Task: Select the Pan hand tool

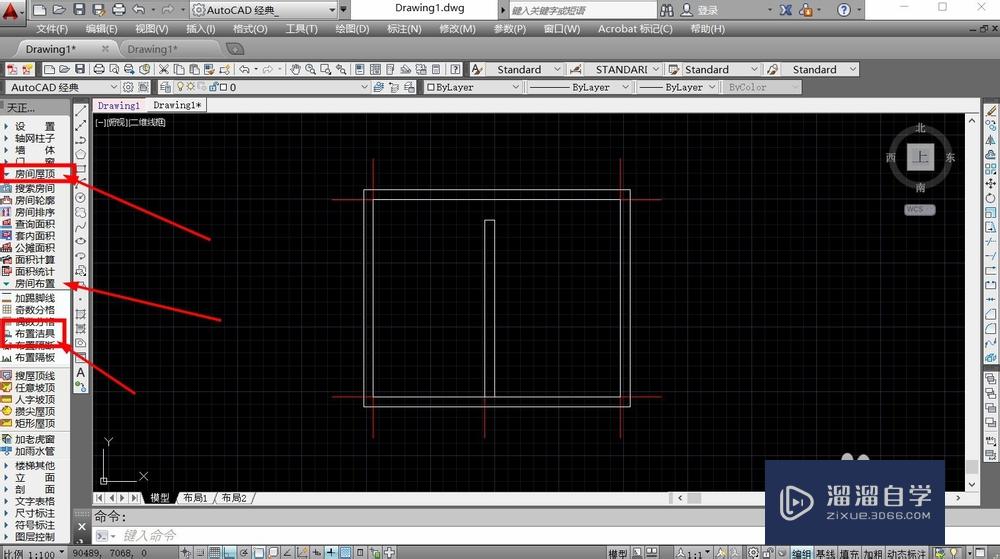Action: 295,69
